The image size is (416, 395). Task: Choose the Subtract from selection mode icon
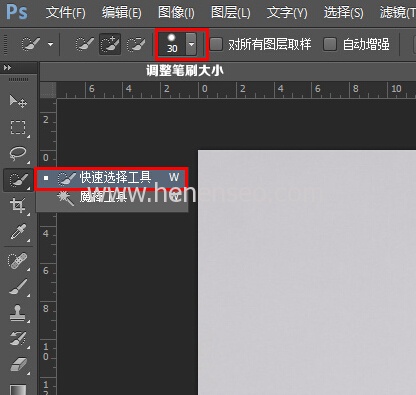pos(136,44)
